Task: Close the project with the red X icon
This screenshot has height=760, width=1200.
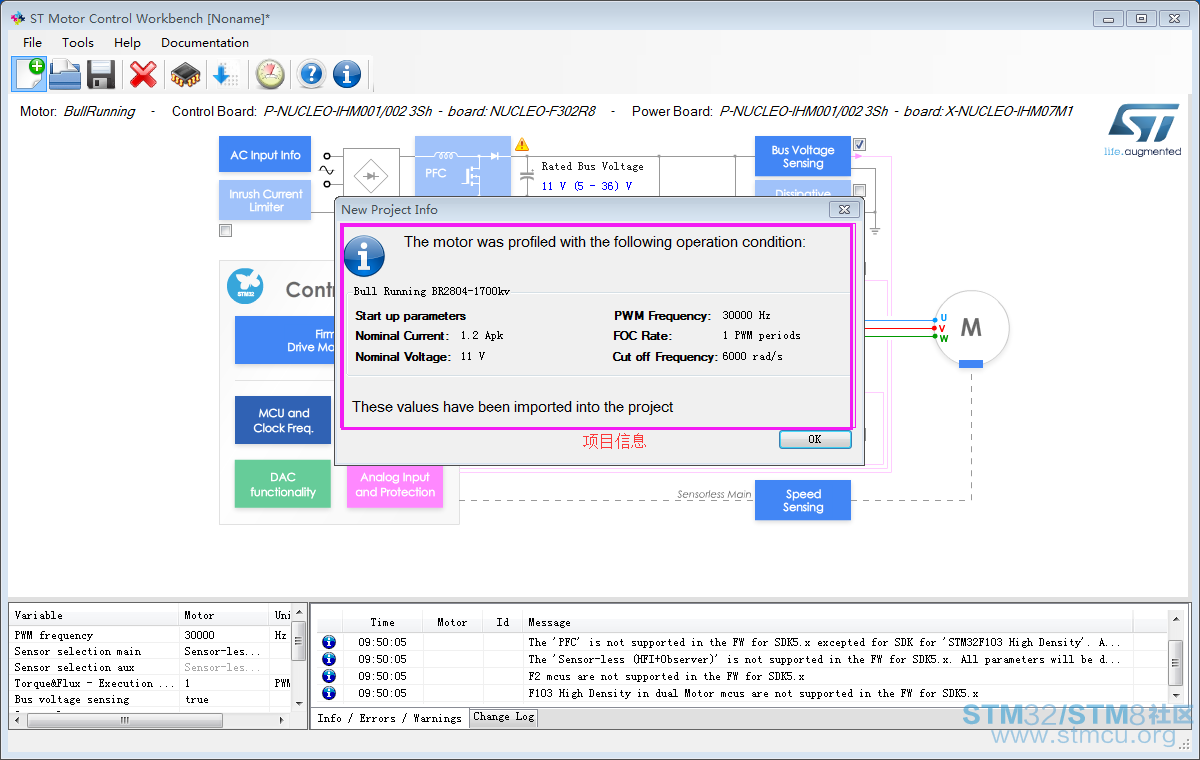Action: [x=144, y=74]
